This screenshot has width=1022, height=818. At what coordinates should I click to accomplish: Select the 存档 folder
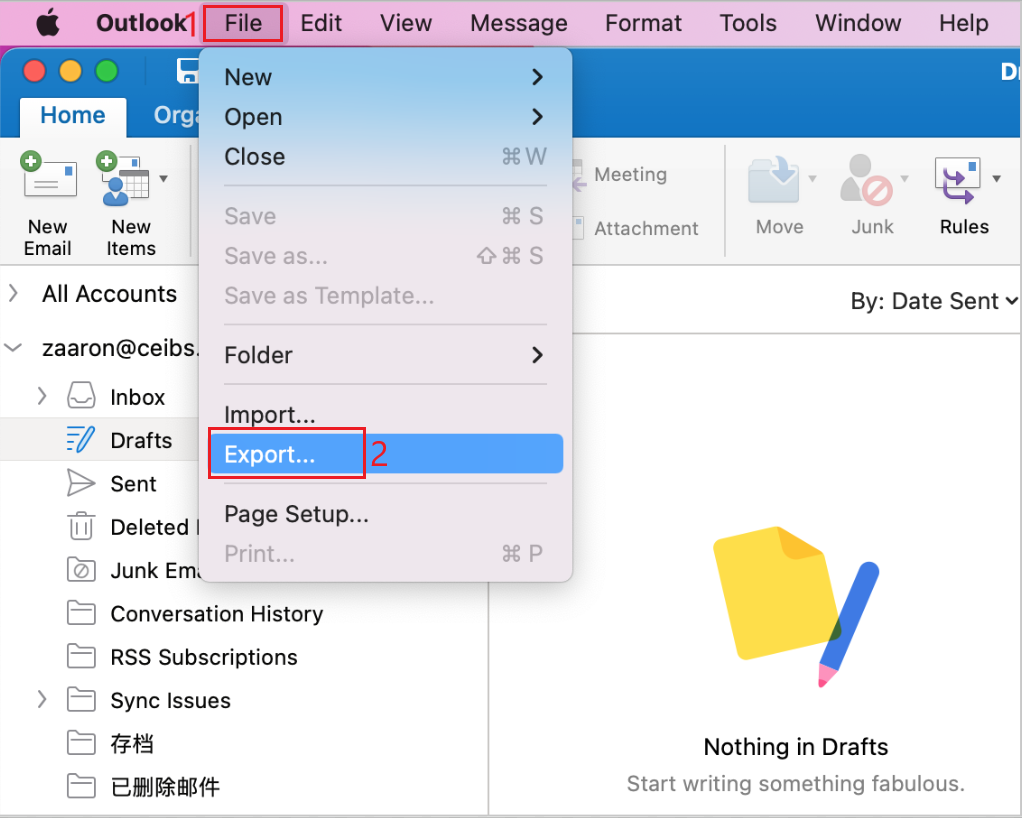pos(130,743)
